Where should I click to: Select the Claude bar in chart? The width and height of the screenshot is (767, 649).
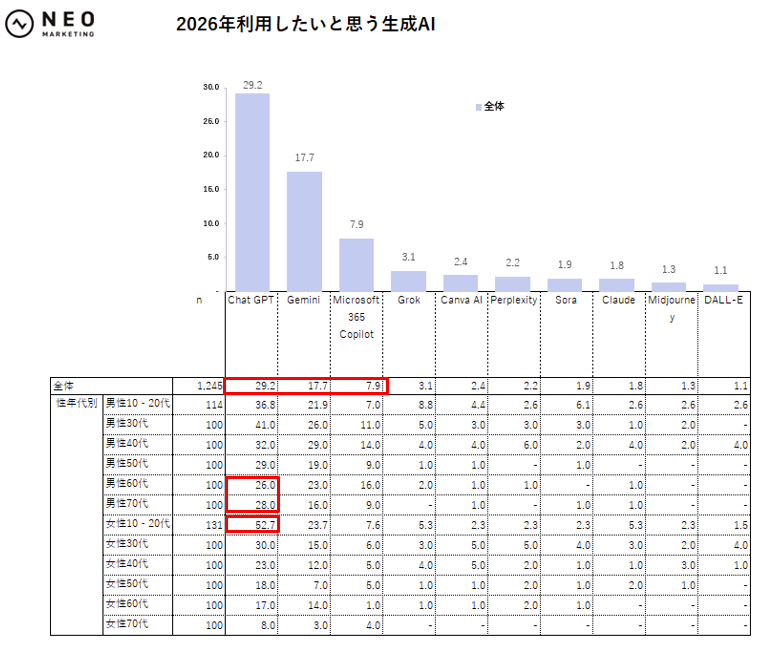coord(617,285)
